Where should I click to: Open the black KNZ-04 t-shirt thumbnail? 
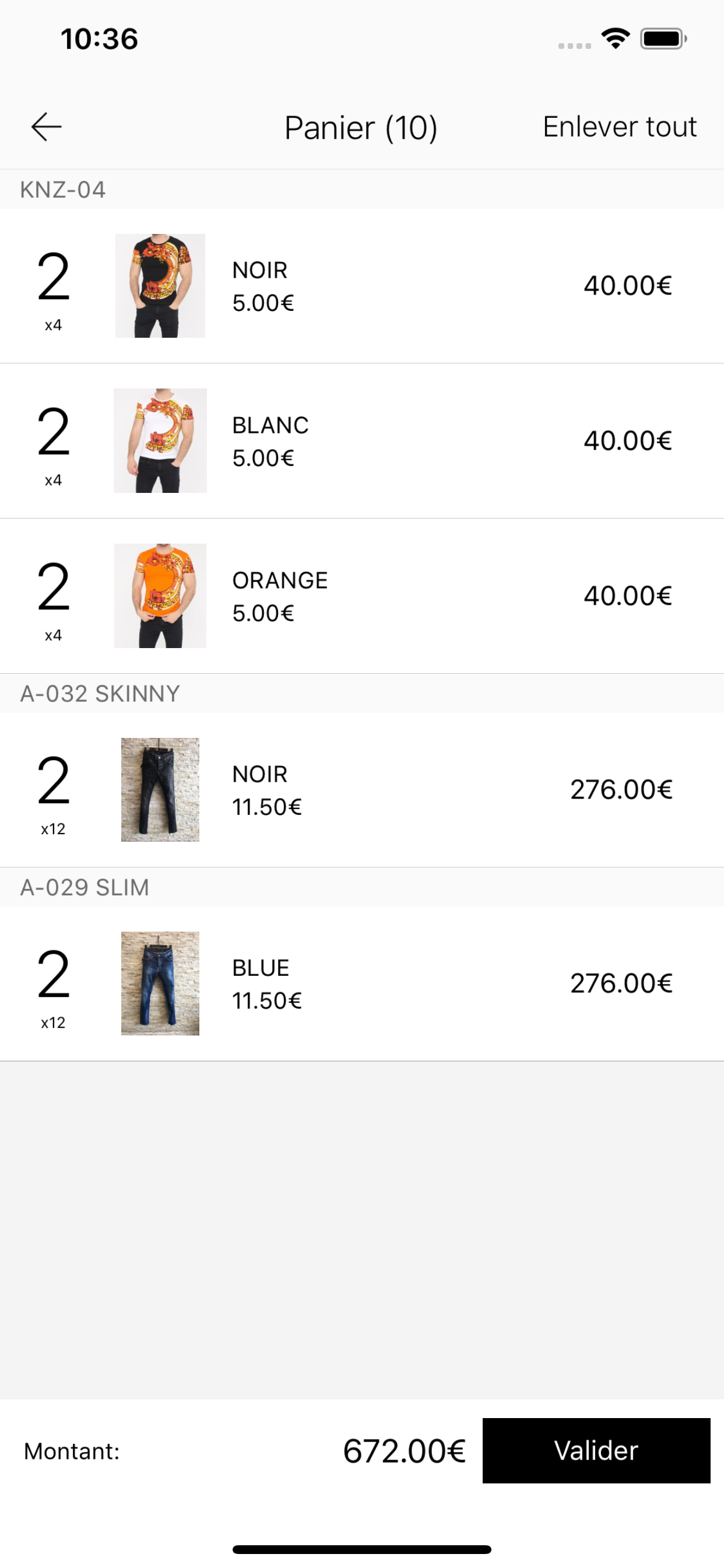click(160, 285)
